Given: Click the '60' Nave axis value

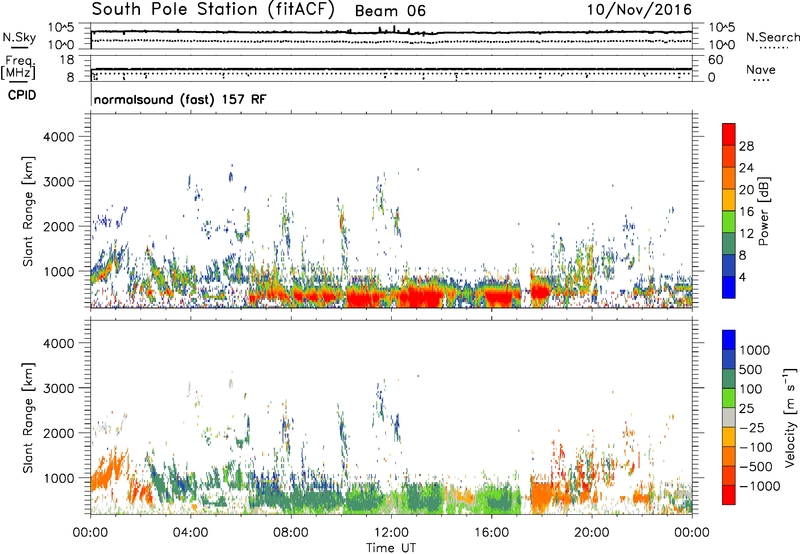Looking at the screenshot, I should [x=715, y=60].
